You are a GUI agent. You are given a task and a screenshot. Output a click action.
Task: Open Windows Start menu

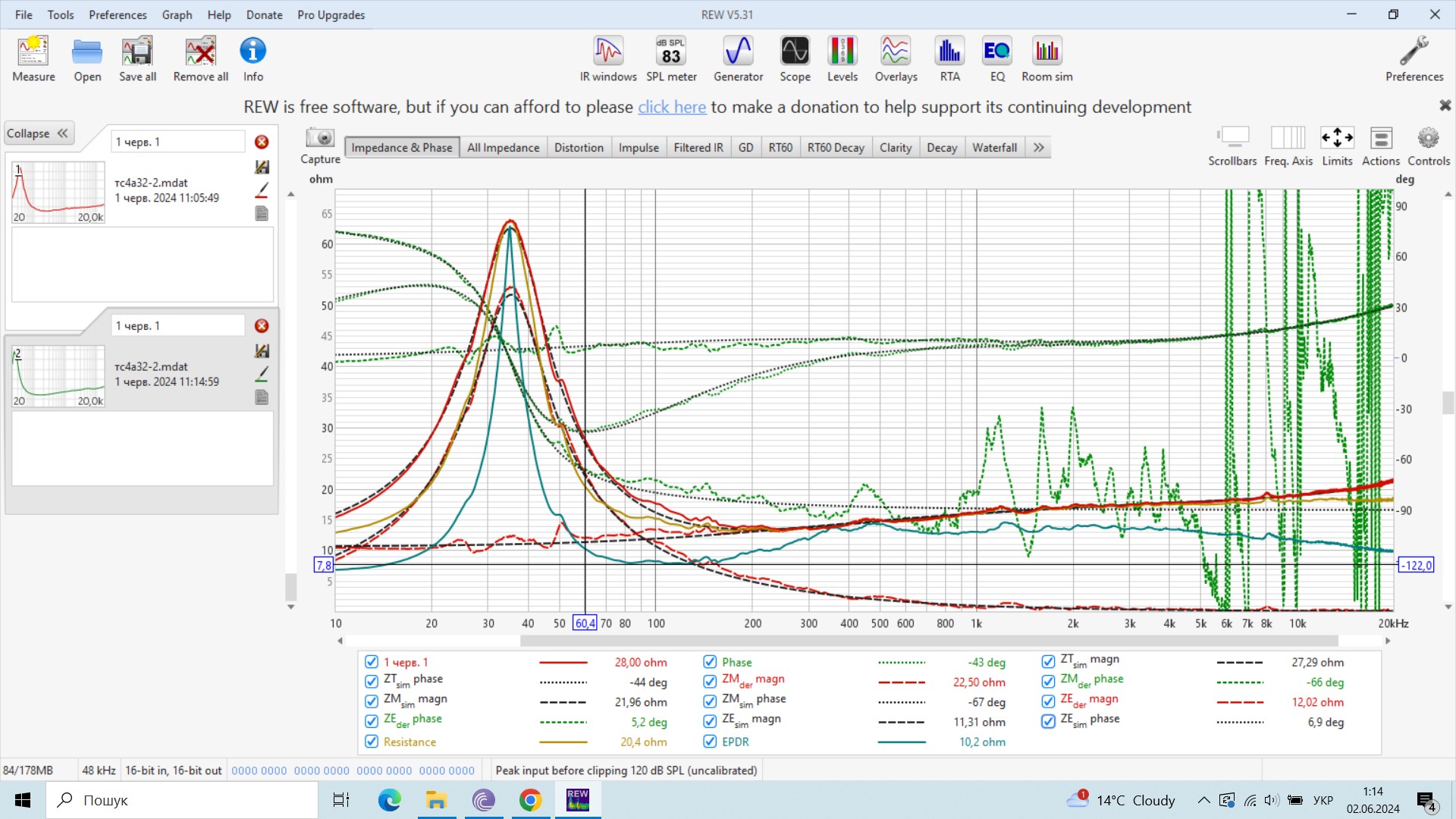23,800
